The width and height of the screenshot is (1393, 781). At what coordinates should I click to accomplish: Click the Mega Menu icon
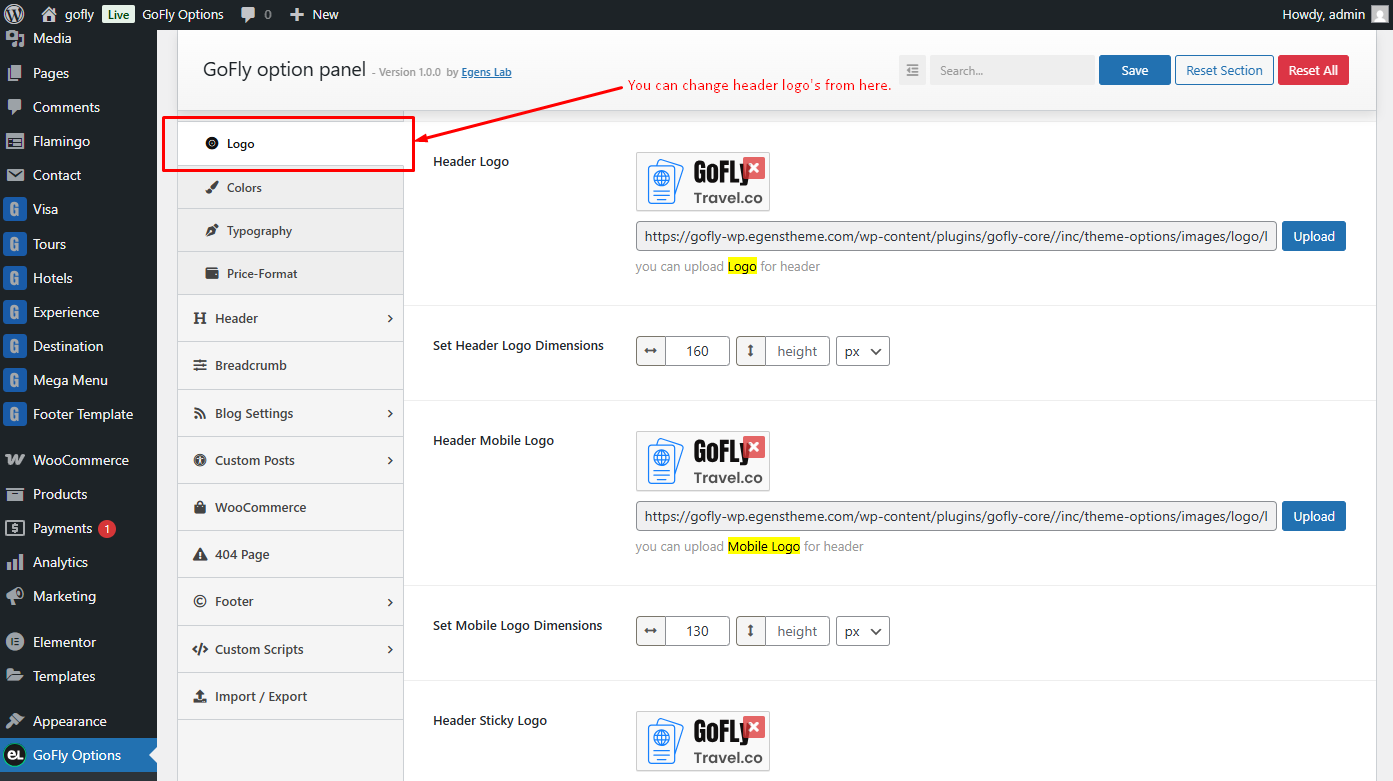click(x=15, y=380)
